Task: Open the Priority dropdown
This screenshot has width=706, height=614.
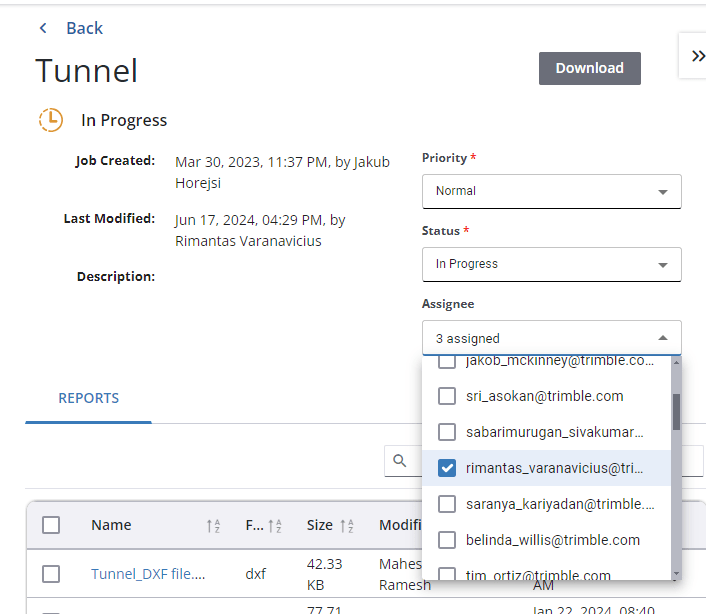Action: pos(551,191)
